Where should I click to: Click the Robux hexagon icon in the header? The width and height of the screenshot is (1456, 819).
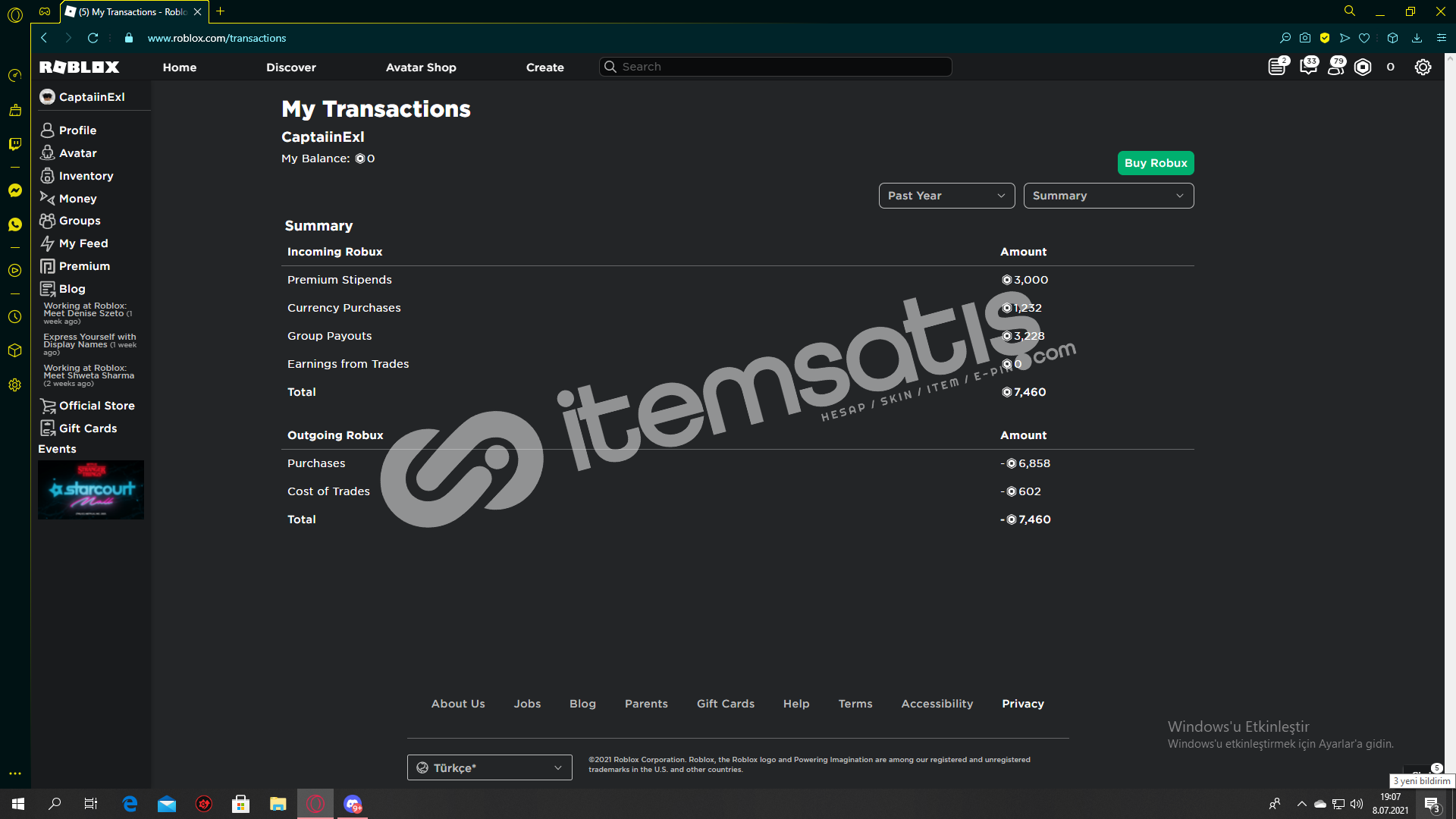(1363, 67)
